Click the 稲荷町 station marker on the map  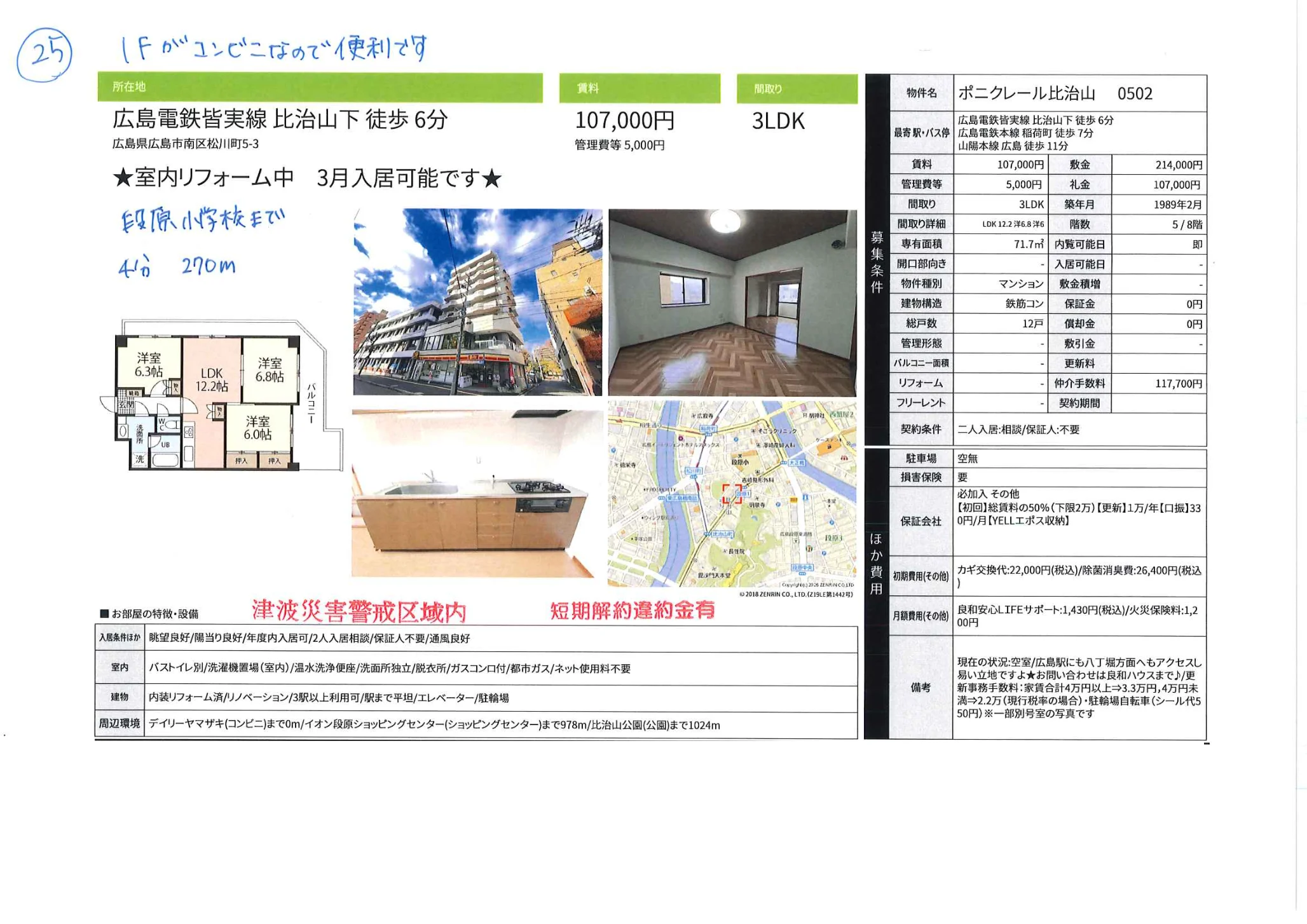click(708, 430)
